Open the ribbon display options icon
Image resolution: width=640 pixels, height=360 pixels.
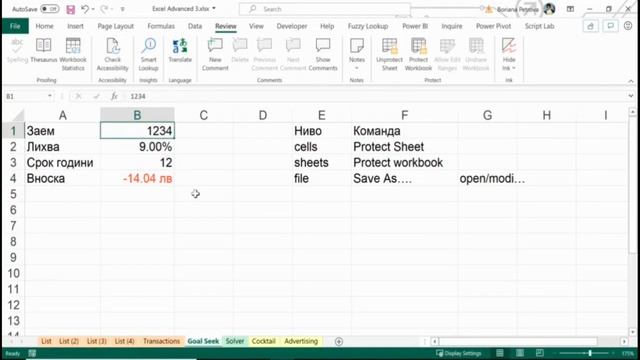(570, 9)
